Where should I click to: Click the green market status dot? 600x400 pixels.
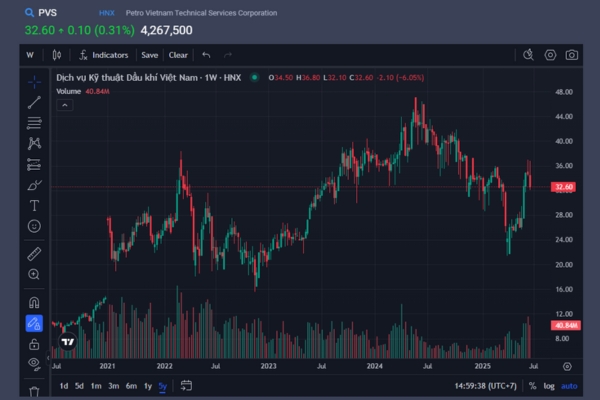(254, 78)
